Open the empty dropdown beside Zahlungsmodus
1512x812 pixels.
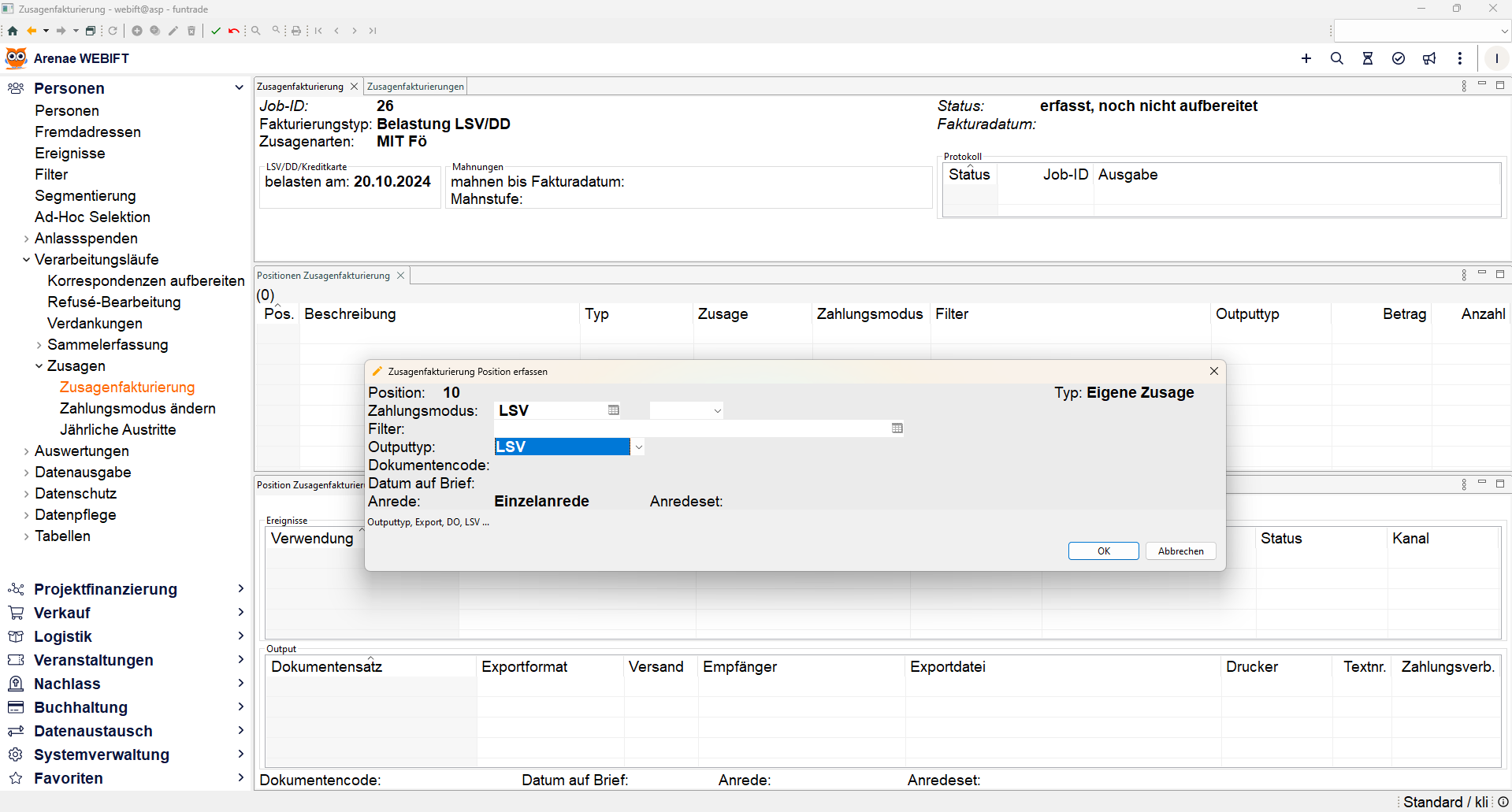(x=685, y=410)
